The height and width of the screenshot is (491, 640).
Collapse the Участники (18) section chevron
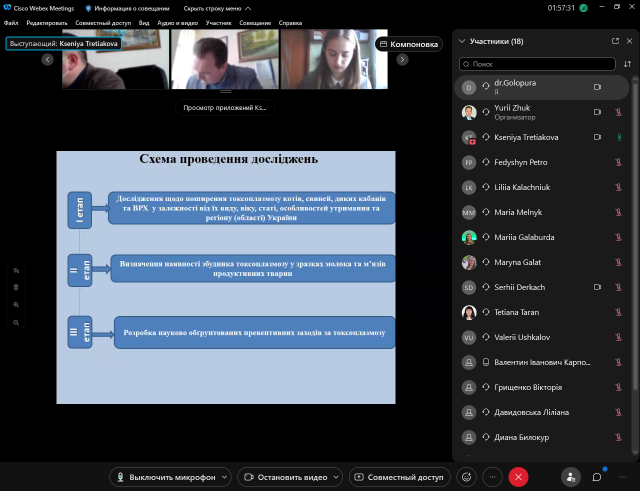462,41
